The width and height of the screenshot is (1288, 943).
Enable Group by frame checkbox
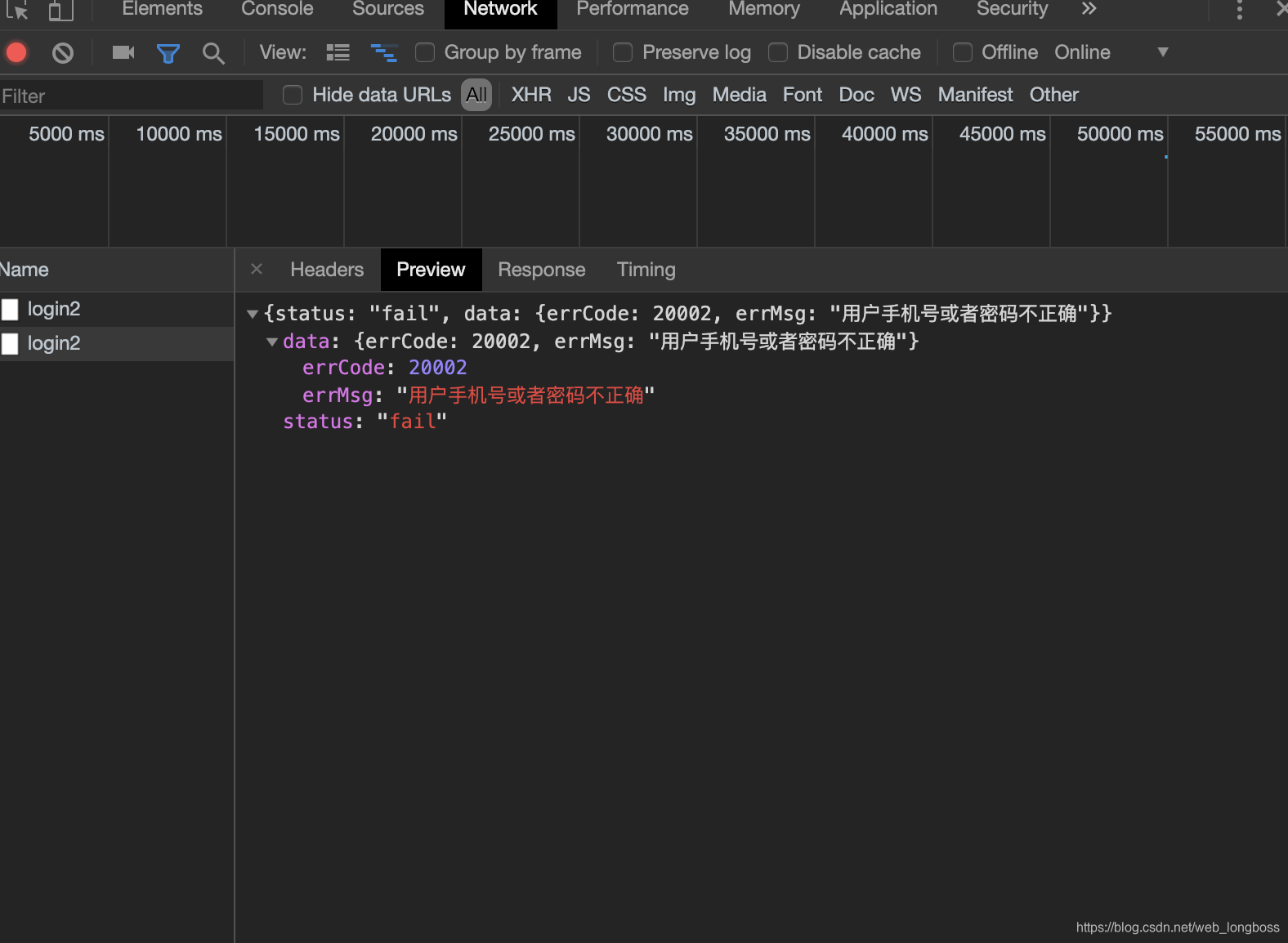425,52
